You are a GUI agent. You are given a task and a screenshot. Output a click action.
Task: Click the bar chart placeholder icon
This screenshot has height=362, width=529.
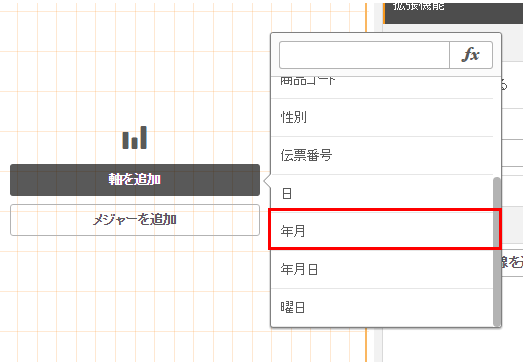click(135, 137)
